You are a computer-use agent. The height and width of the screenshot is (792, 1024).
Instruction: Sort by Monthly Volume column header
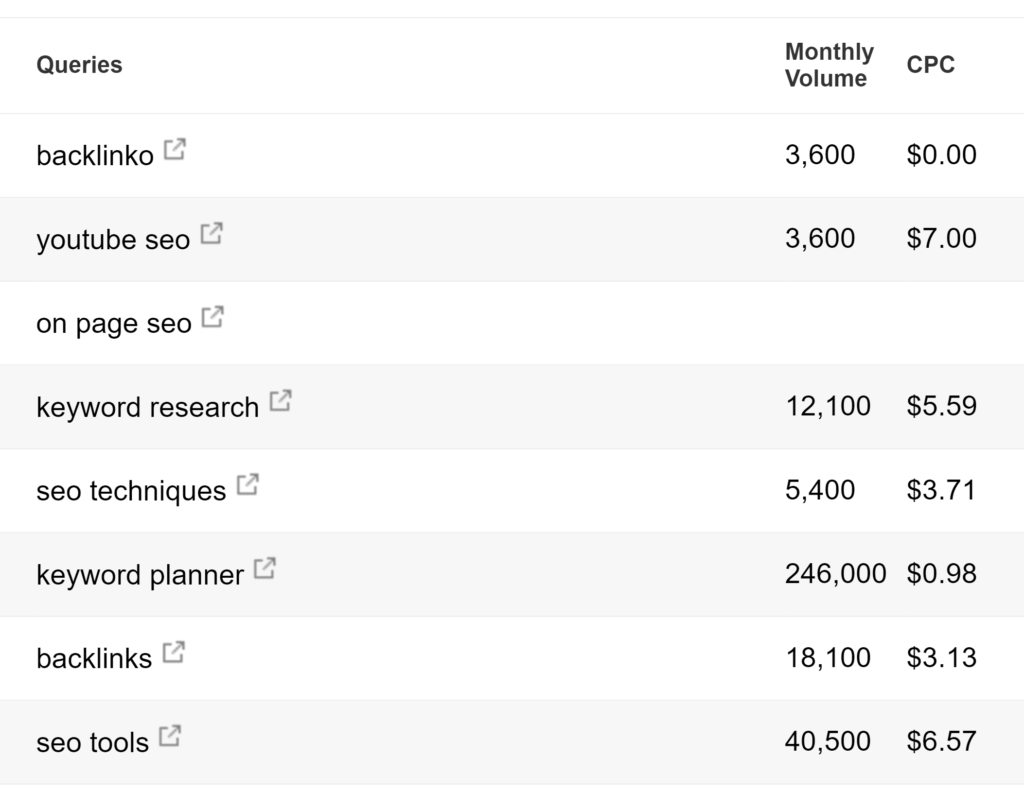point(829,65)
